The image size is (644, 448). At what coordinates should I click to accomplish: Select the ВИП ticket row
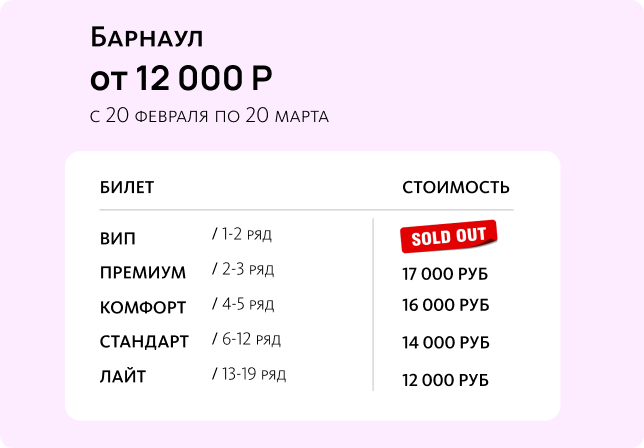(x=118, y=239)
